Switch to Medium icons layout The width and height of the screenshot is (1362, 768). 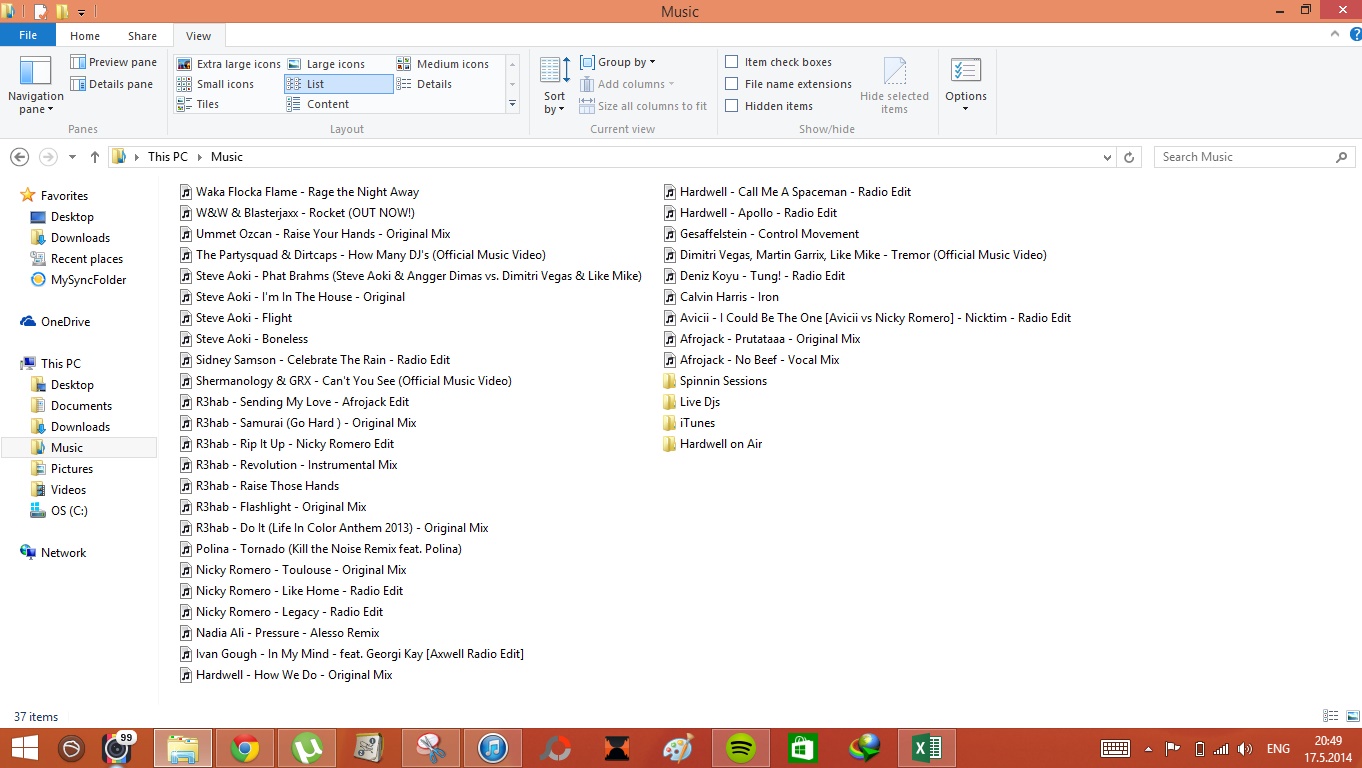(x=443, y=64)
